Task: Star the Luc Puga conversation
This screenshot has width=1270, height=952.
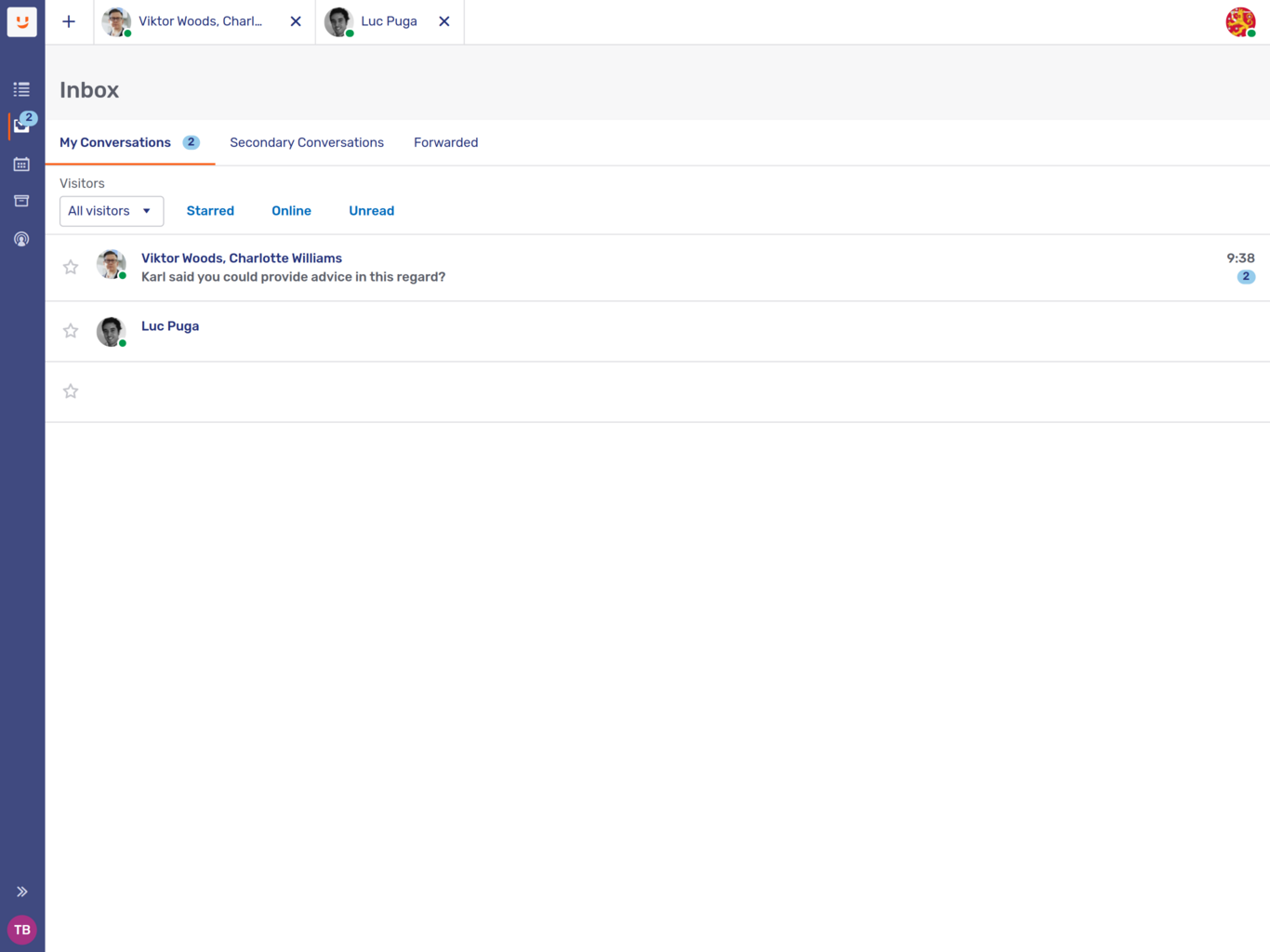Action: [x=70, y=330]
